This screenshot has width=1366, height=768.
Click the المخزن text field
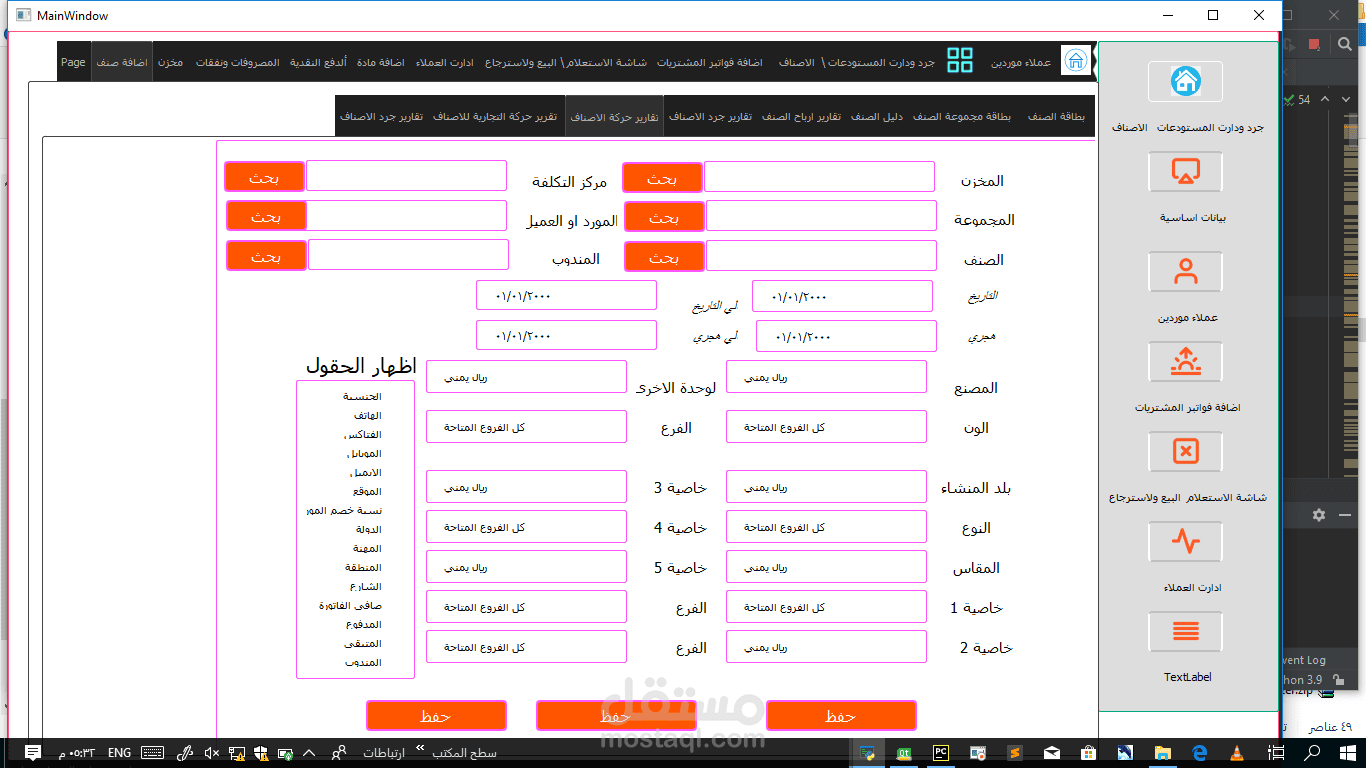820,177
